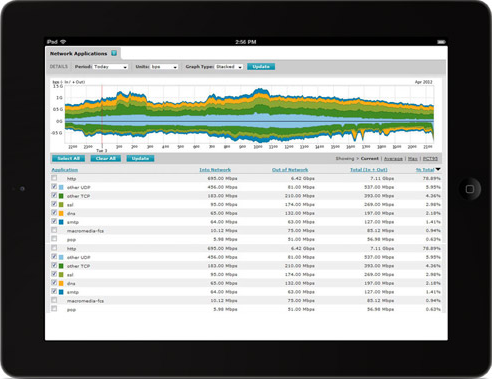Click the 10:00 tick label on chart axis
The image size is (493, 379).
(258, 147)
